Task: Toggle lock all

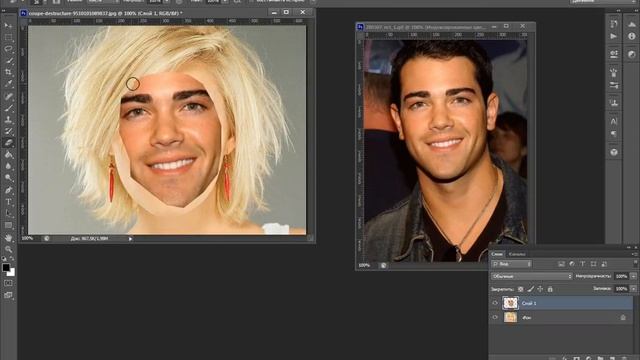Action: (550, 289)
